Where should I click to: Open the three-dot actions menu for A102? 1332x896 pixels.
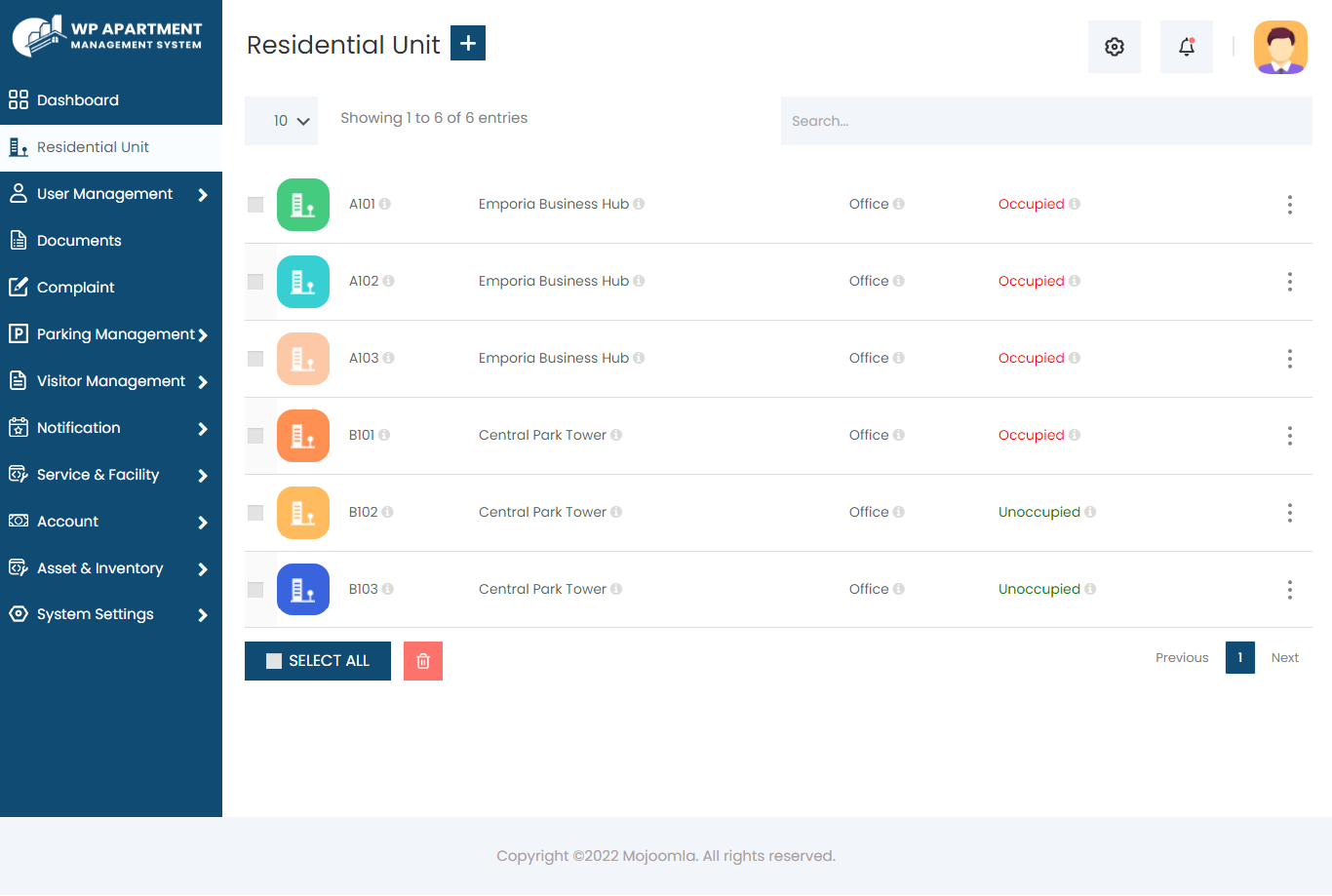click(1289, 282)
